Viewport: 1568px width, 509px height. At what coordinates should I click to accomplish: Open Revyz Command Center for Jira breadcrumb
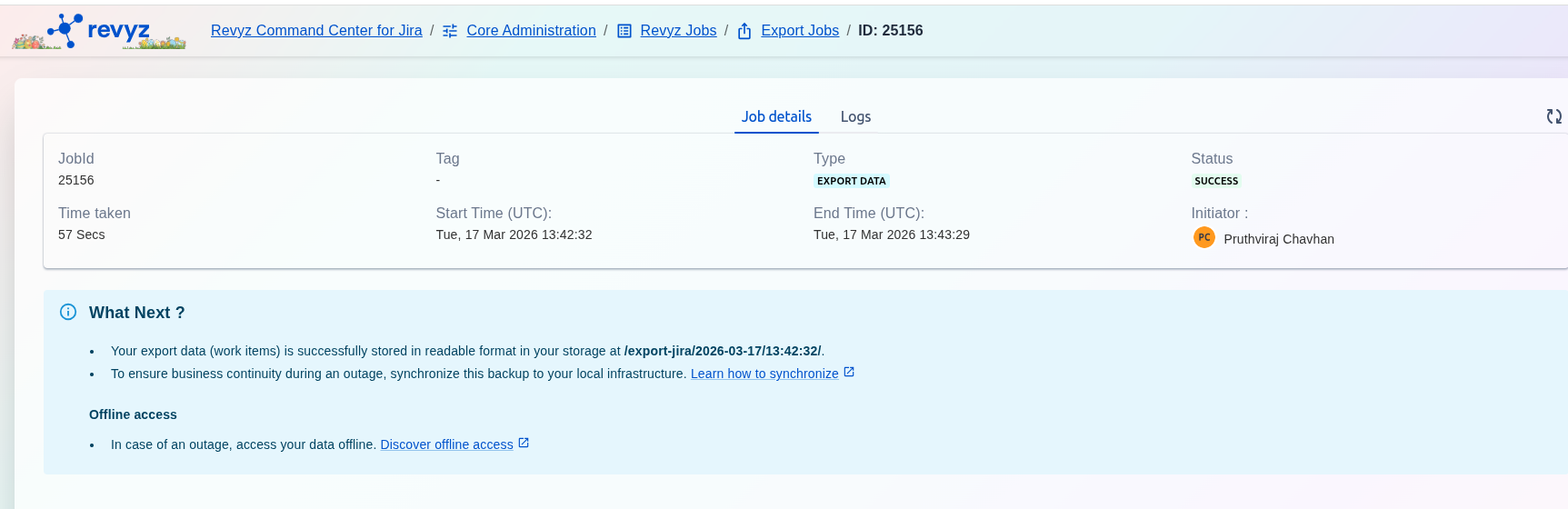(316, 31)
